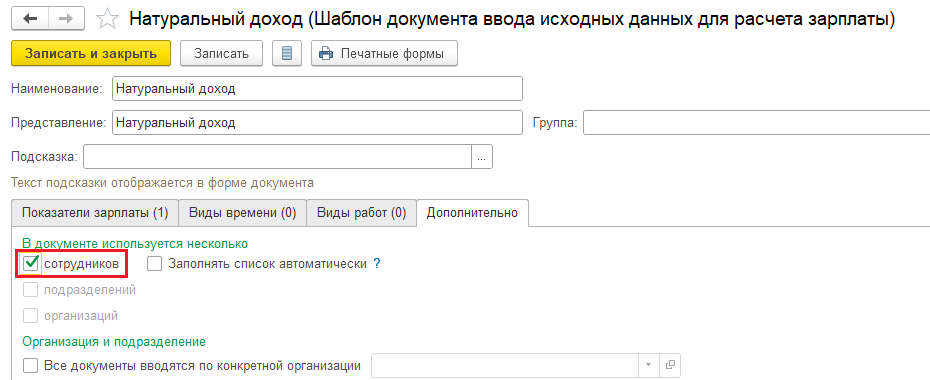930x380 pixels.
Task: Open the organization selection form icon
Action: click(670, 364)
